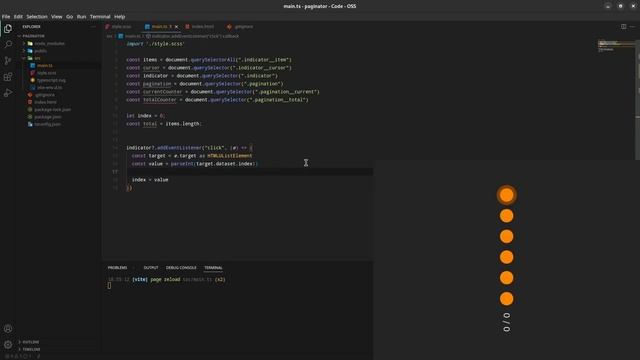Click the import './style.scss' line
640x360 pixels.
click(x=155, y=44)
